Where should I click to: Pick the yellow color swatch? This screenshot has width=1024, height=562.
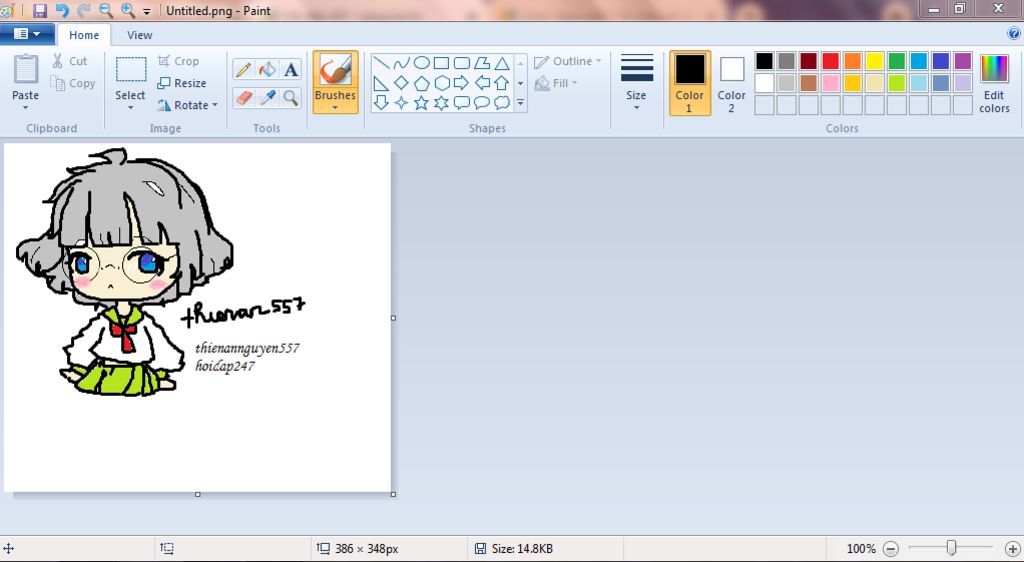(874, 61)
